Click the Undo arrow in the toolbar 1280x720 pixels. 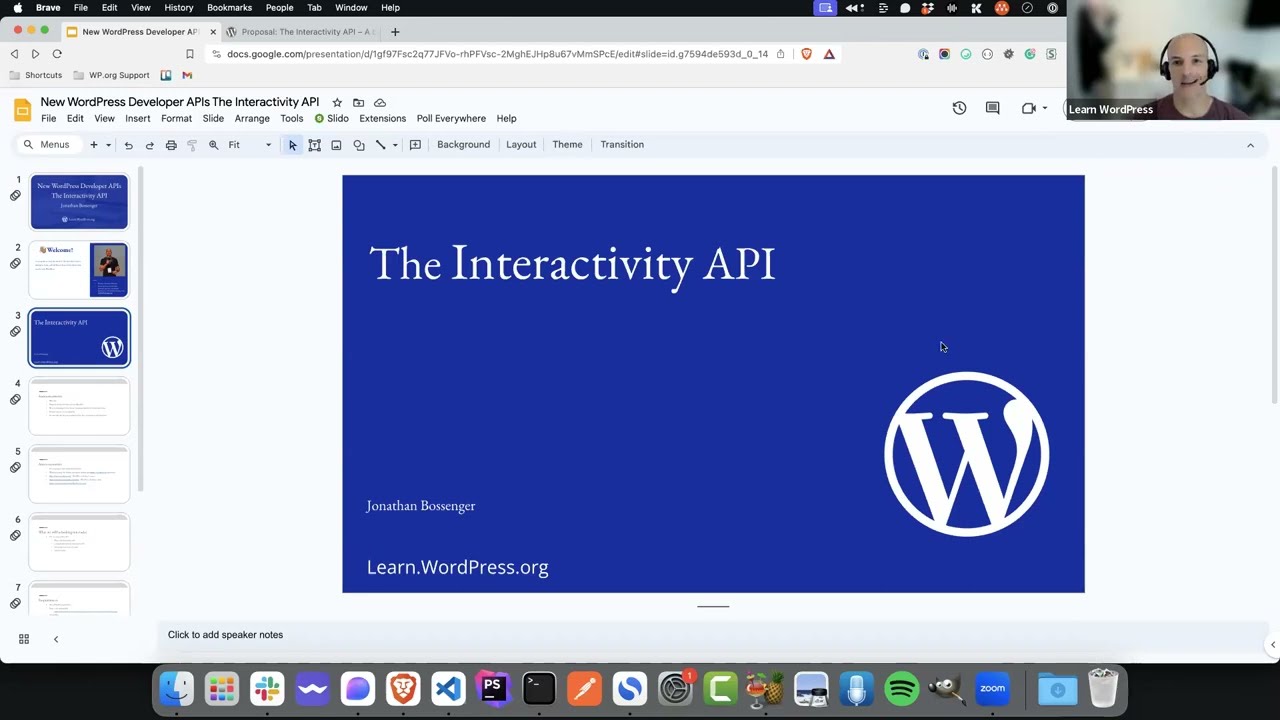[x=128, y=145]
